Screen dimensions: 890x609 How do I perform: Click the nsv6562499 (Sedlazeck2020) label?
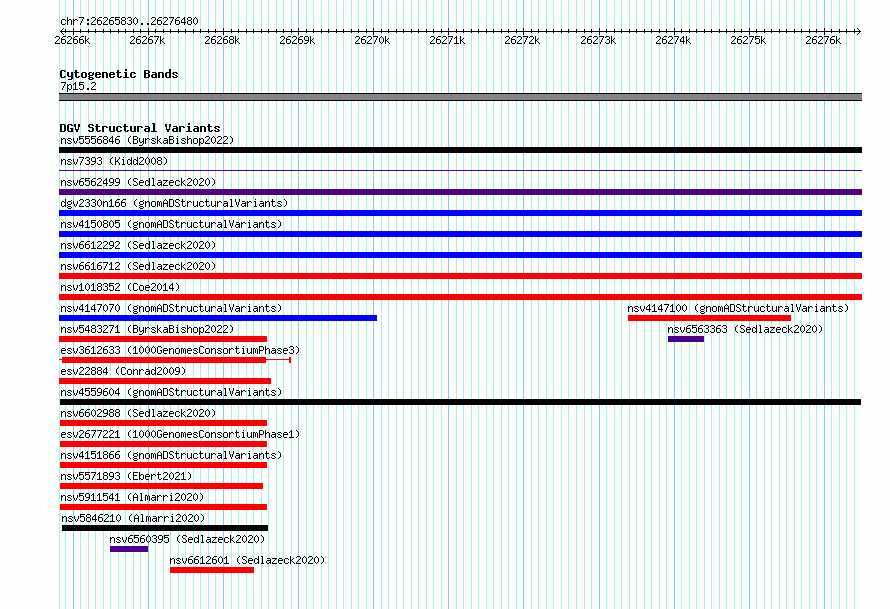[x=138, y=182]
